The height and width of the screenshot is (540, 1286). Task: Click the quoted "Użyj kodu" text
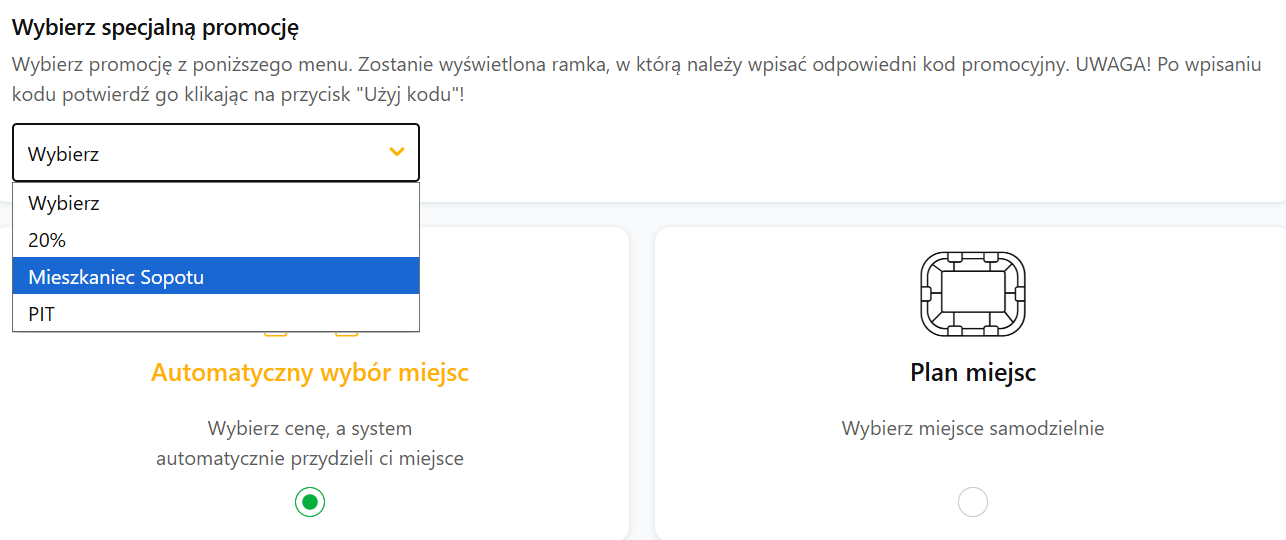point(415,97)
